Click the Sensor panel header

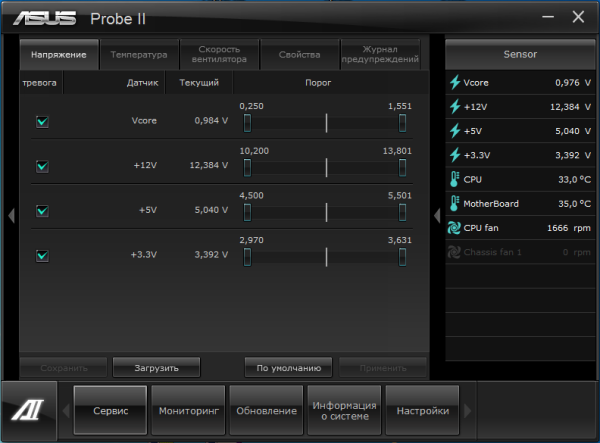(x=520, y=54)
